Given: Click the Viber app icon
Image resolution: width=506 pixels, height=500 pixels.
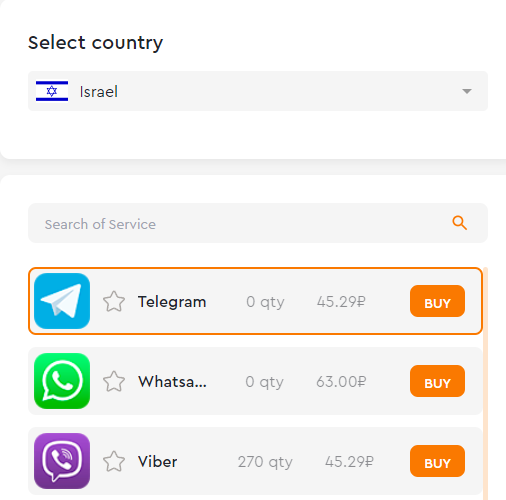Looking at the screenshot, I should [x=62, y=461].
